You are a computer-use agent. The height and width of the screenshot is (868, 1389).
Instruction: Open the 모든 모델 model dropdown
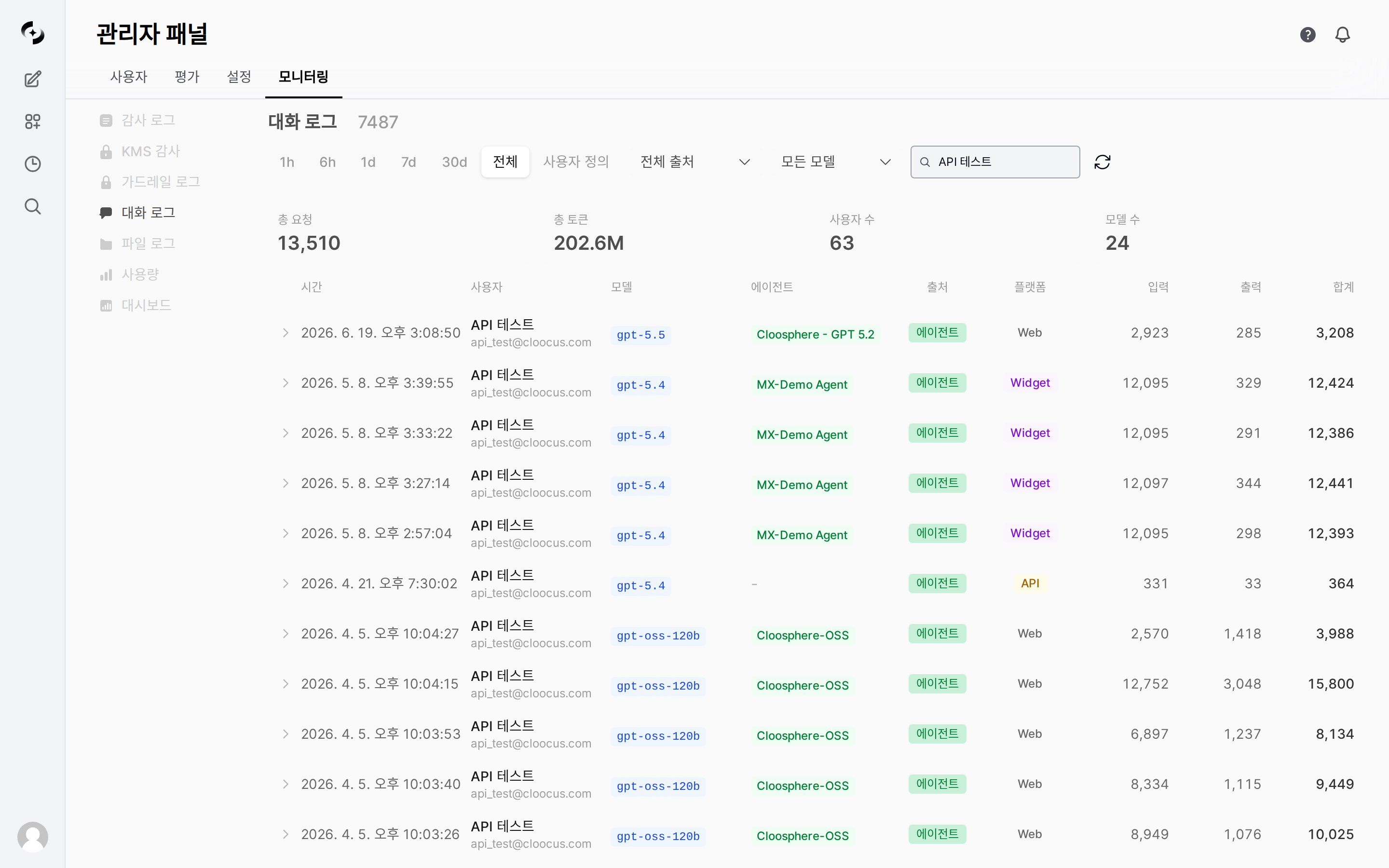click(x=836, y=162)
